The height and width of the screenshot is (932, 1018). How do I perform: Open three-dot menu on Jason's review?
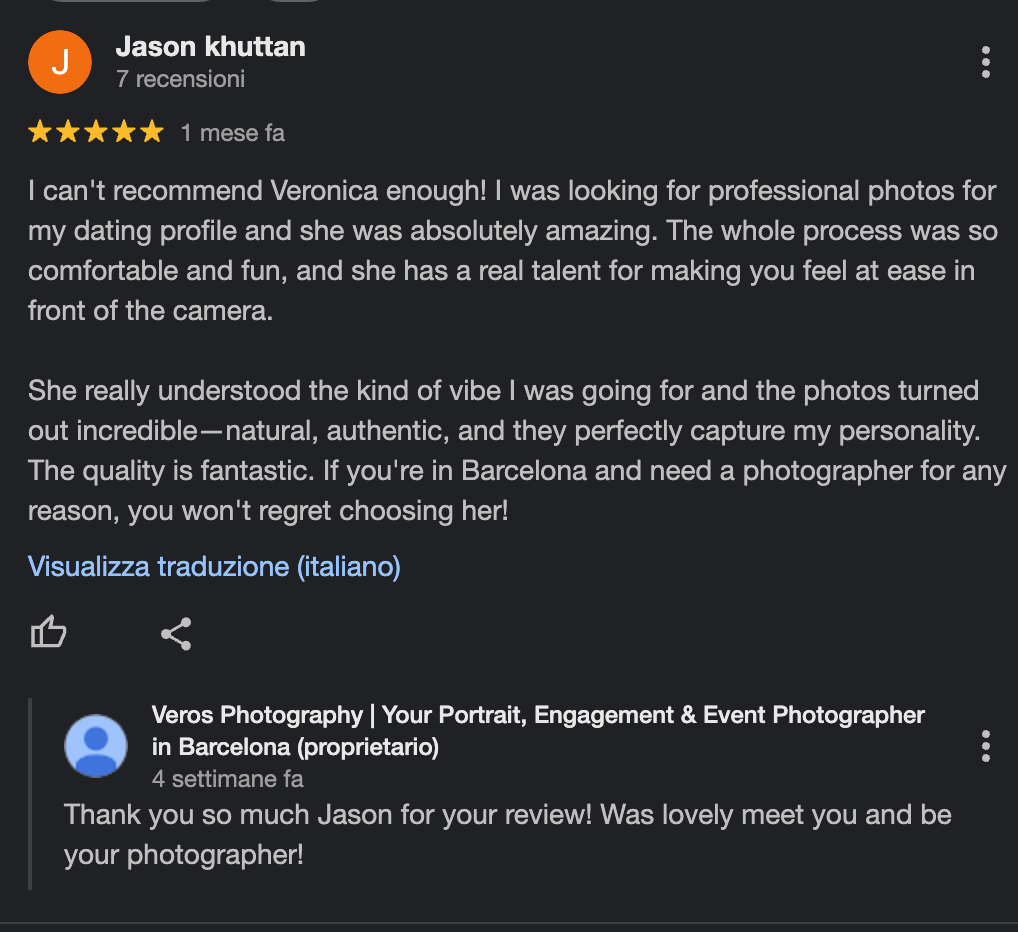pos(985,62)
